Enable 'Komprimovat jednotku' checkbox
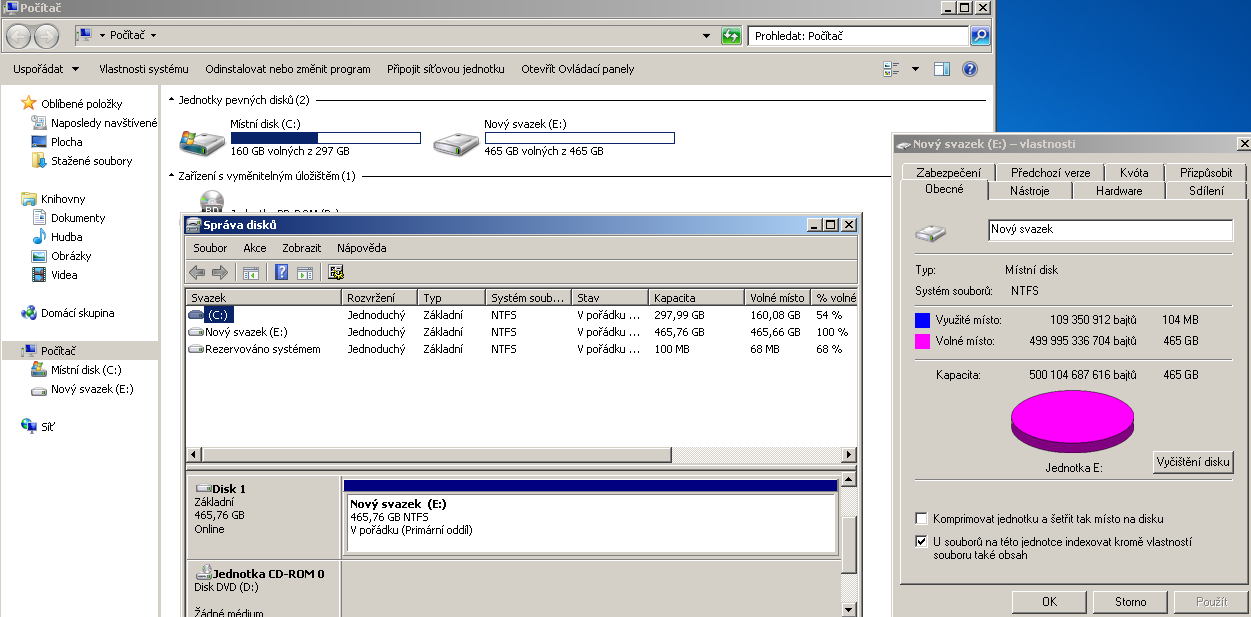 pos(921,519)
